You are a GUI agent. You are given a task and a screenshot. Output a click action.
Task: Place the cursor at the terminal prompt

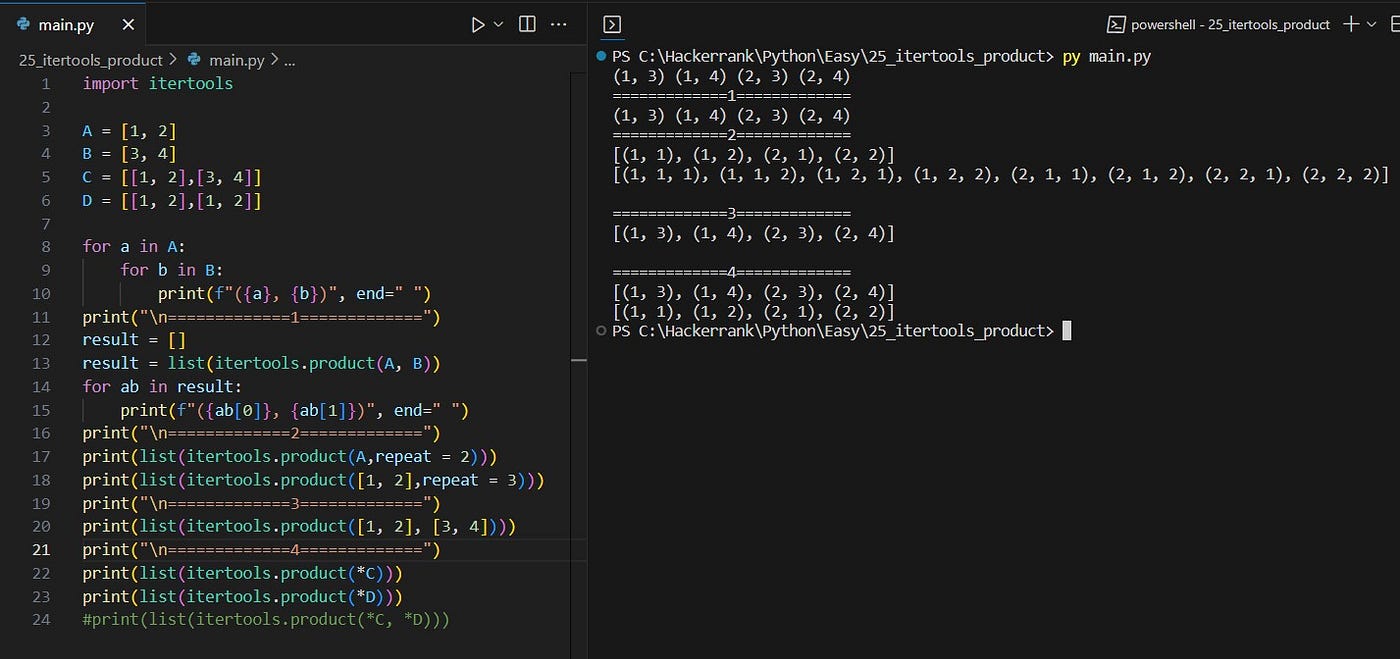[1066, 330]
